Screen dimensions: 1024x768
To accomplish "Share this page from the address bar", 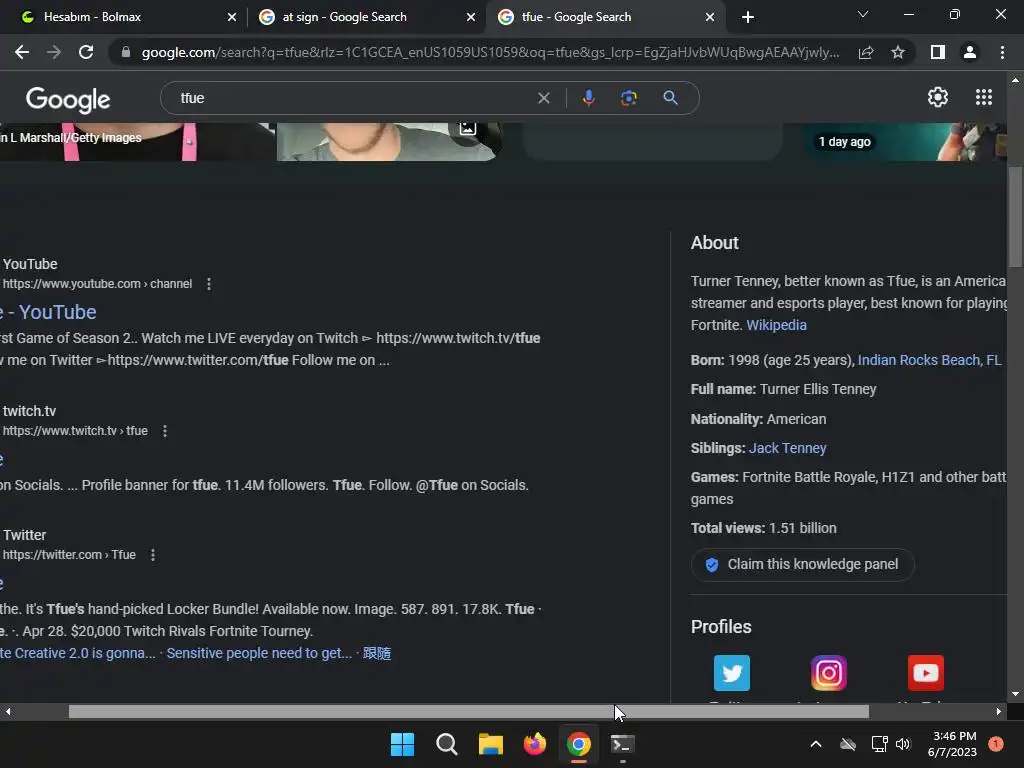I will (x=866, y=52).
